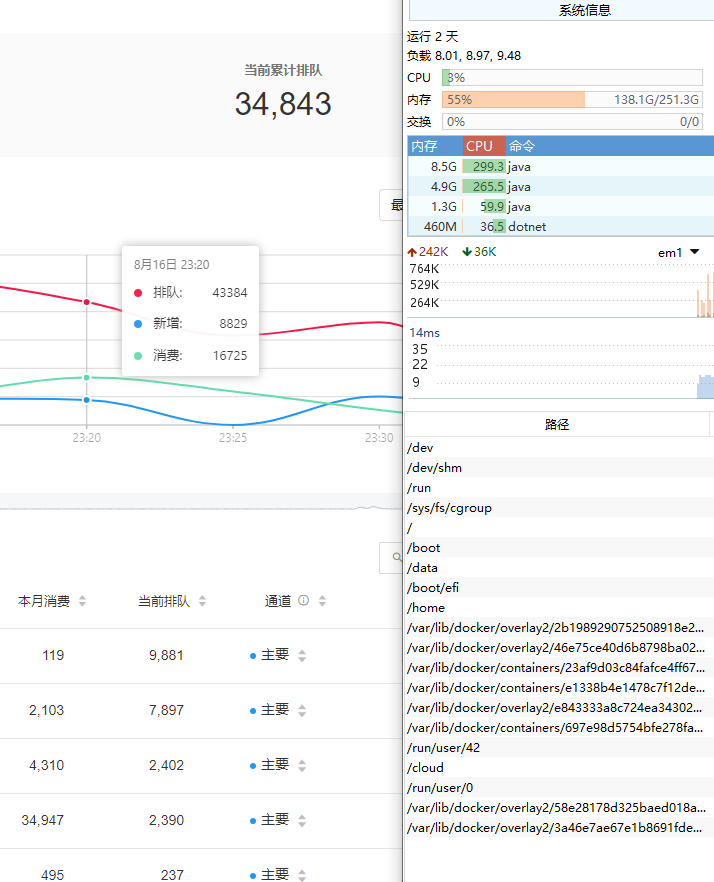Open 主要 channel selector for row with 7,897
The image size is (714, 882).
coord(302,710)
